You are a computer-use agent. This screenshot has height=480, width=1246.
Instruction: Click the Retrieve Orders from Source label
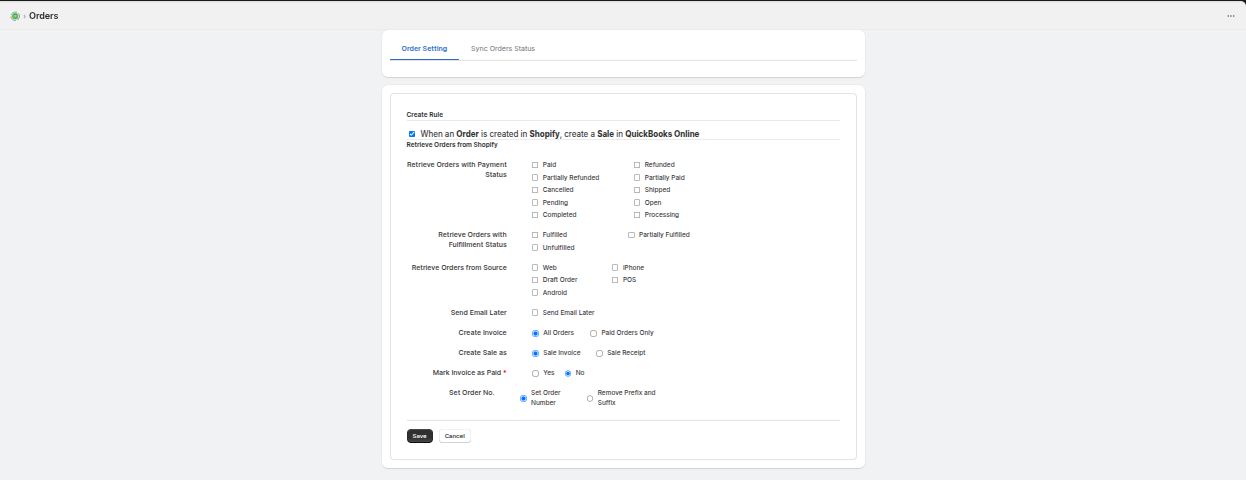pos(459,267)
